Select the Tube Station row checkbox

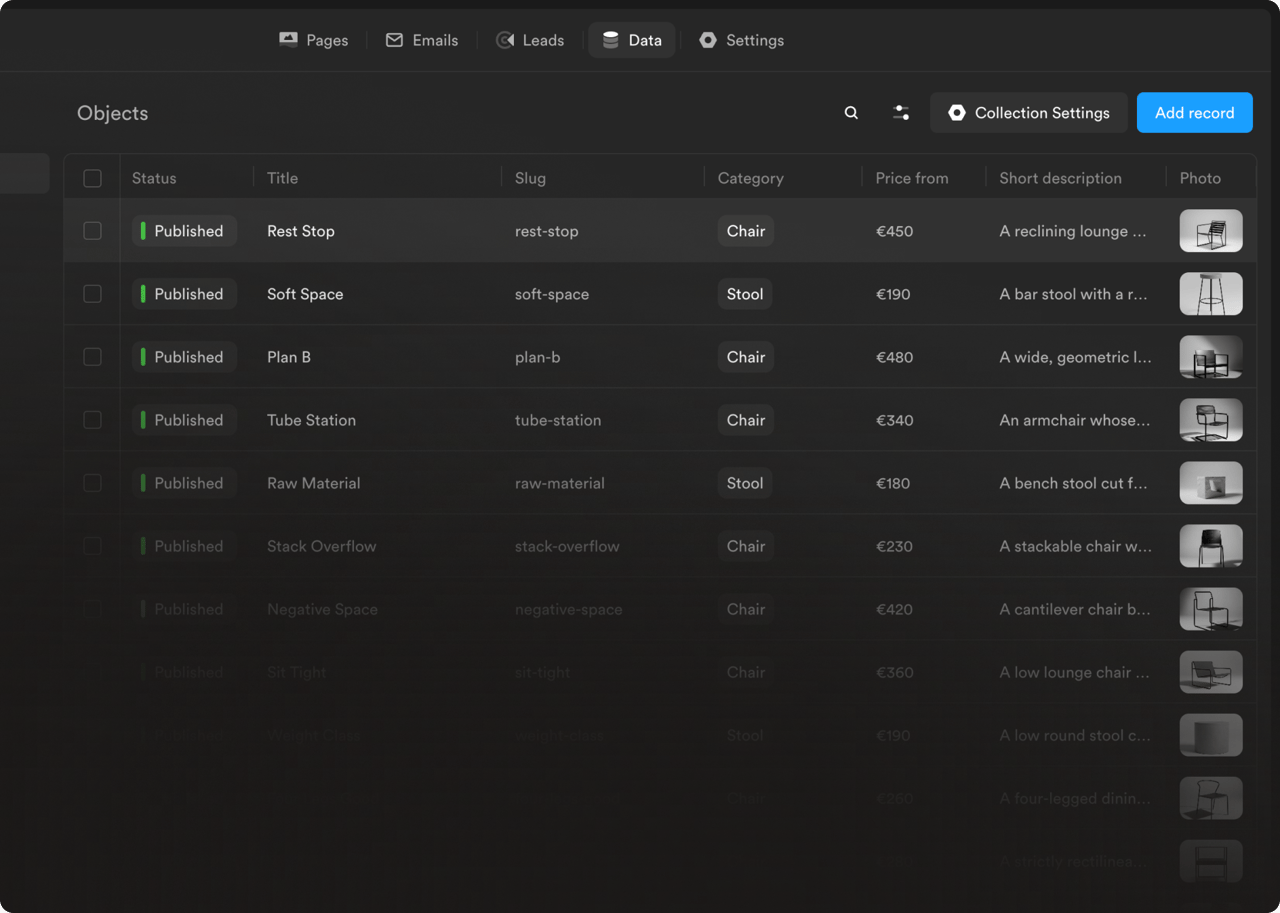(x=92, y=420)
